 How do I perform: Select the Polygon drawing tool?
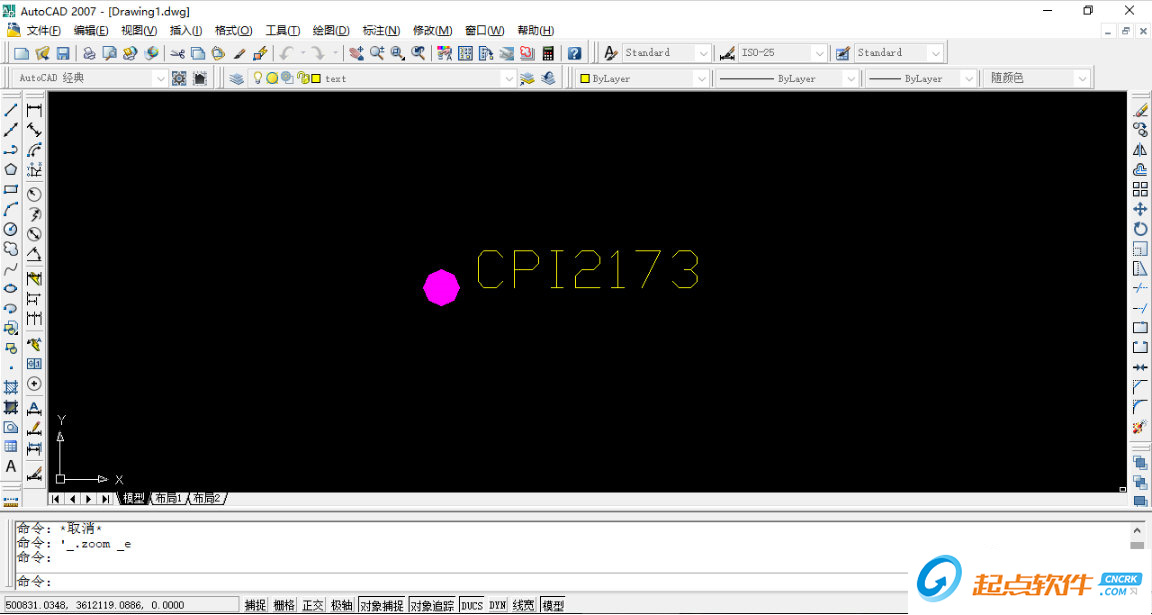coord(11,169)
